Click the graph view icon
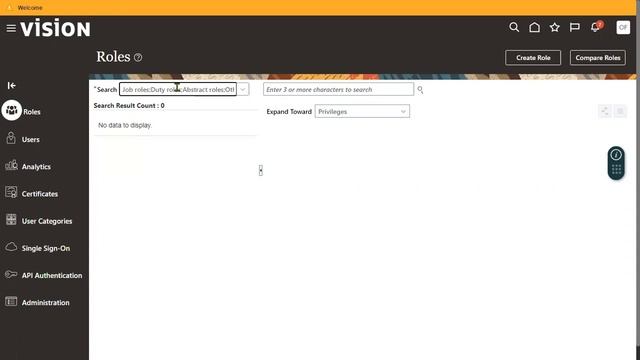The width and height of the screenshot is (640, 360). tap(604, 111)
